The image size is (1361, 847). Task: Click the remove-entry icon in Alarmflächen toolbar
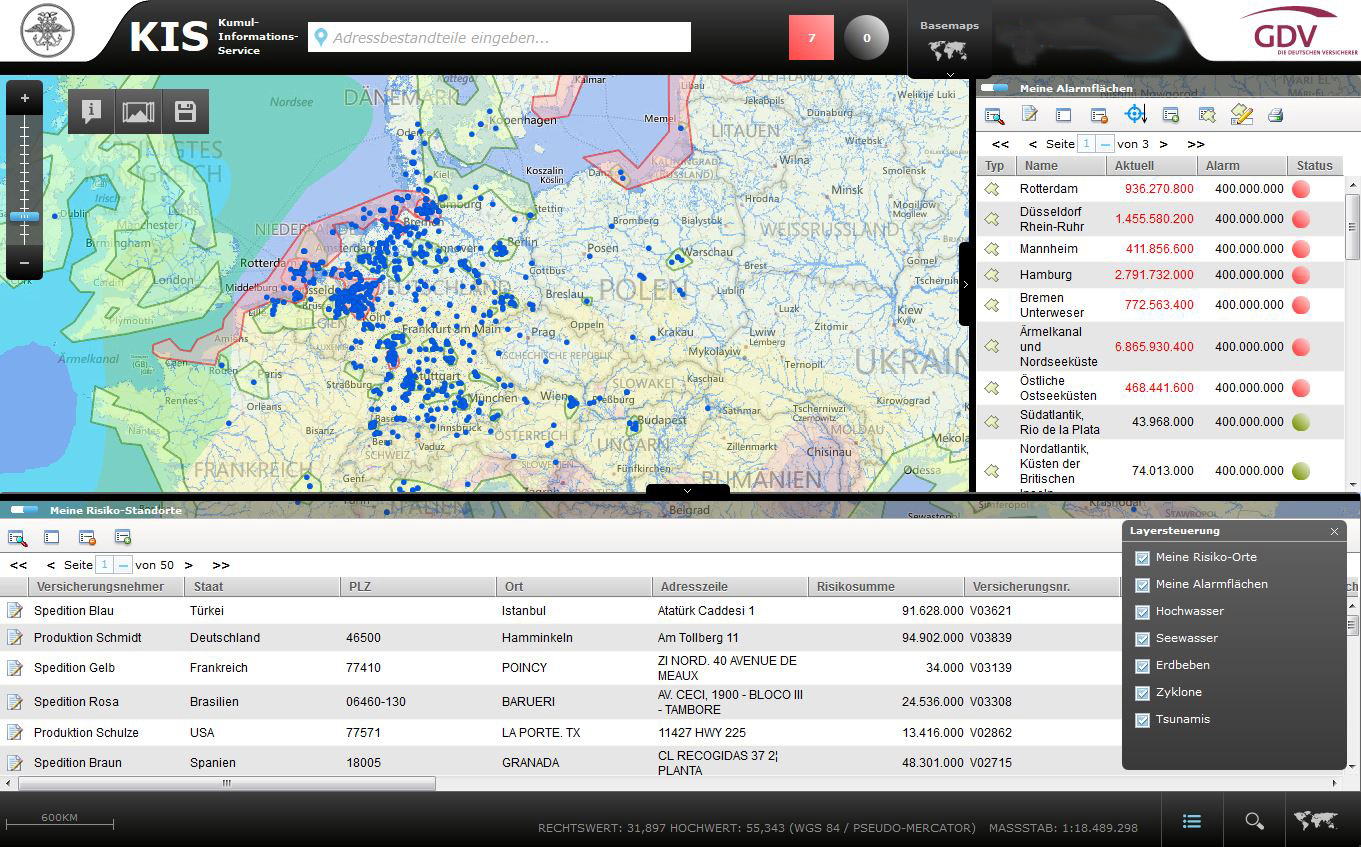[1099, 115]
